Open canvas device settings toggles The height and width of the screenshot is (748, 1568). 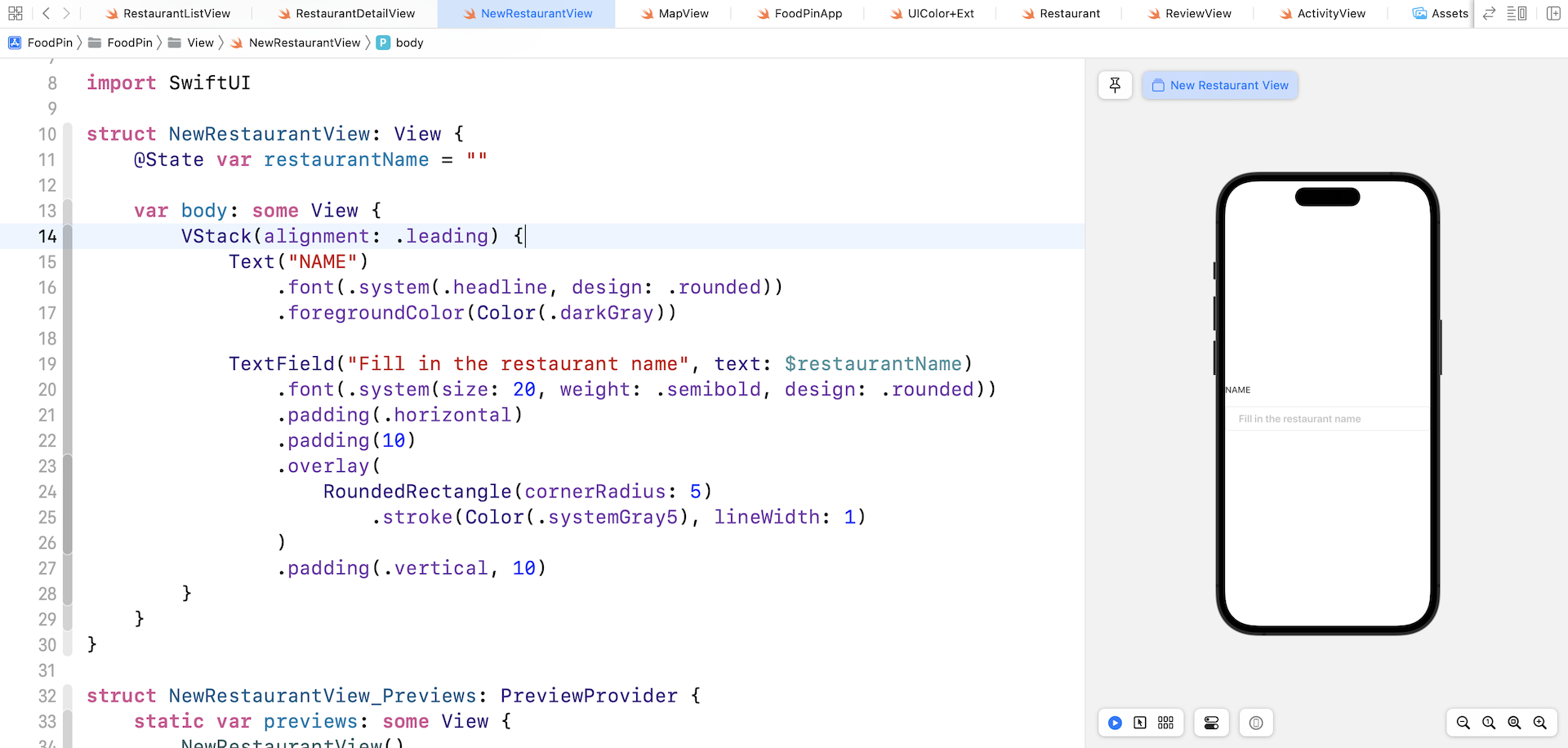pyautogui.click(x=1211, y=723)
